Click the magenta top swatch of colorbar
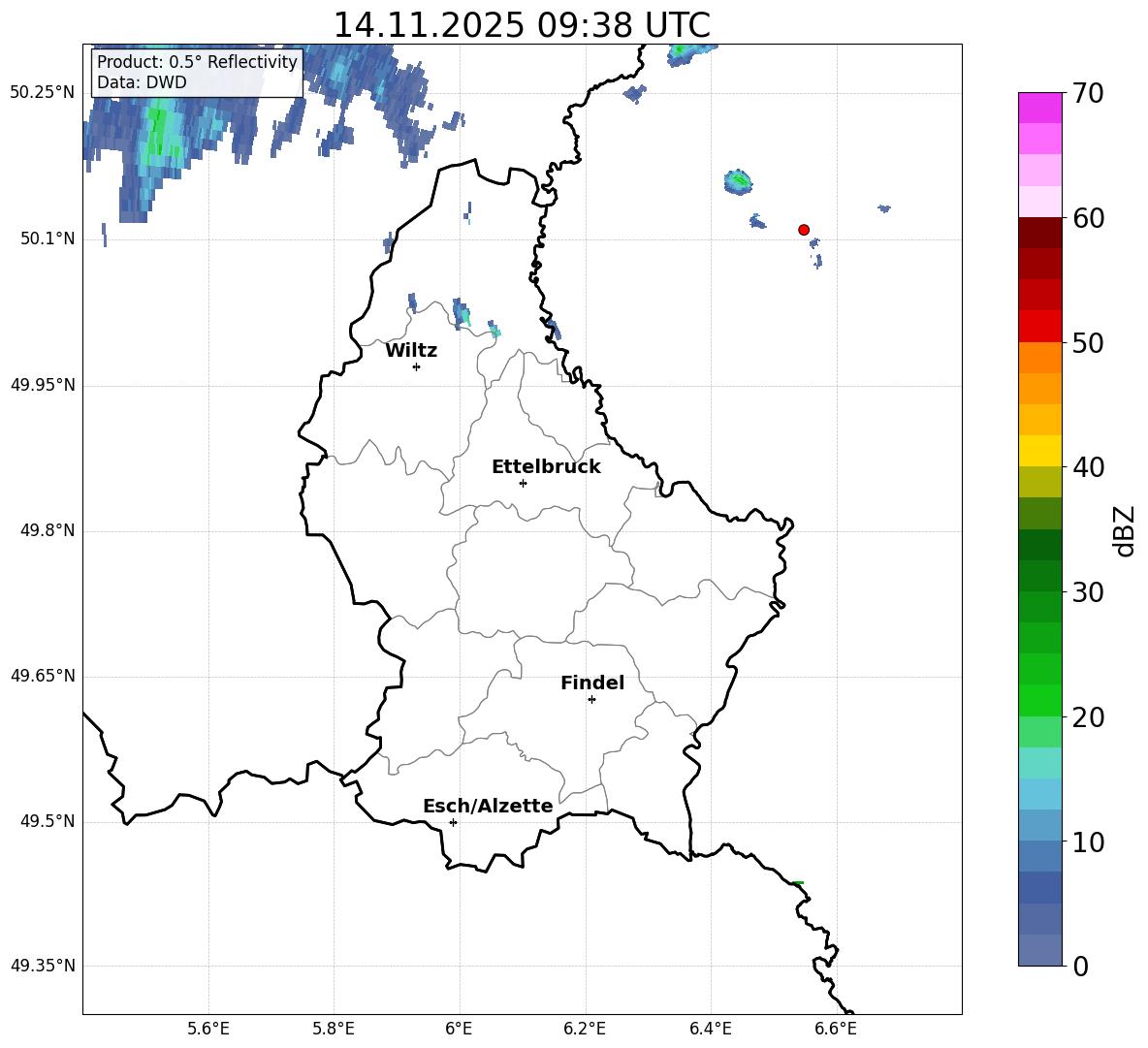1148x1048 pixels. [x=1039, y=108]
